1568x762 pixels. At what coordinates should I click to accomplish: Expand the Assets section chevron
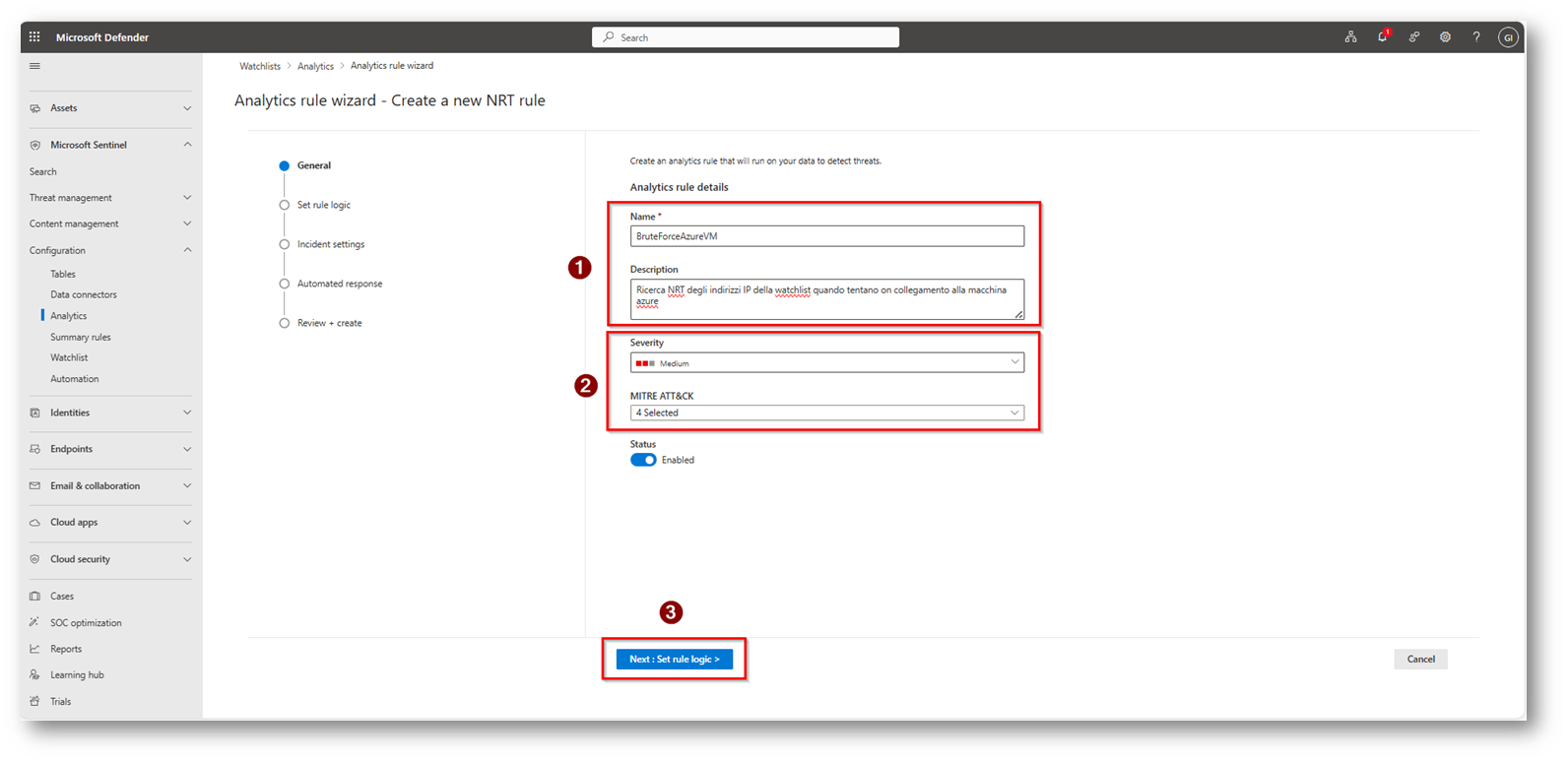(x=187, y=108)
